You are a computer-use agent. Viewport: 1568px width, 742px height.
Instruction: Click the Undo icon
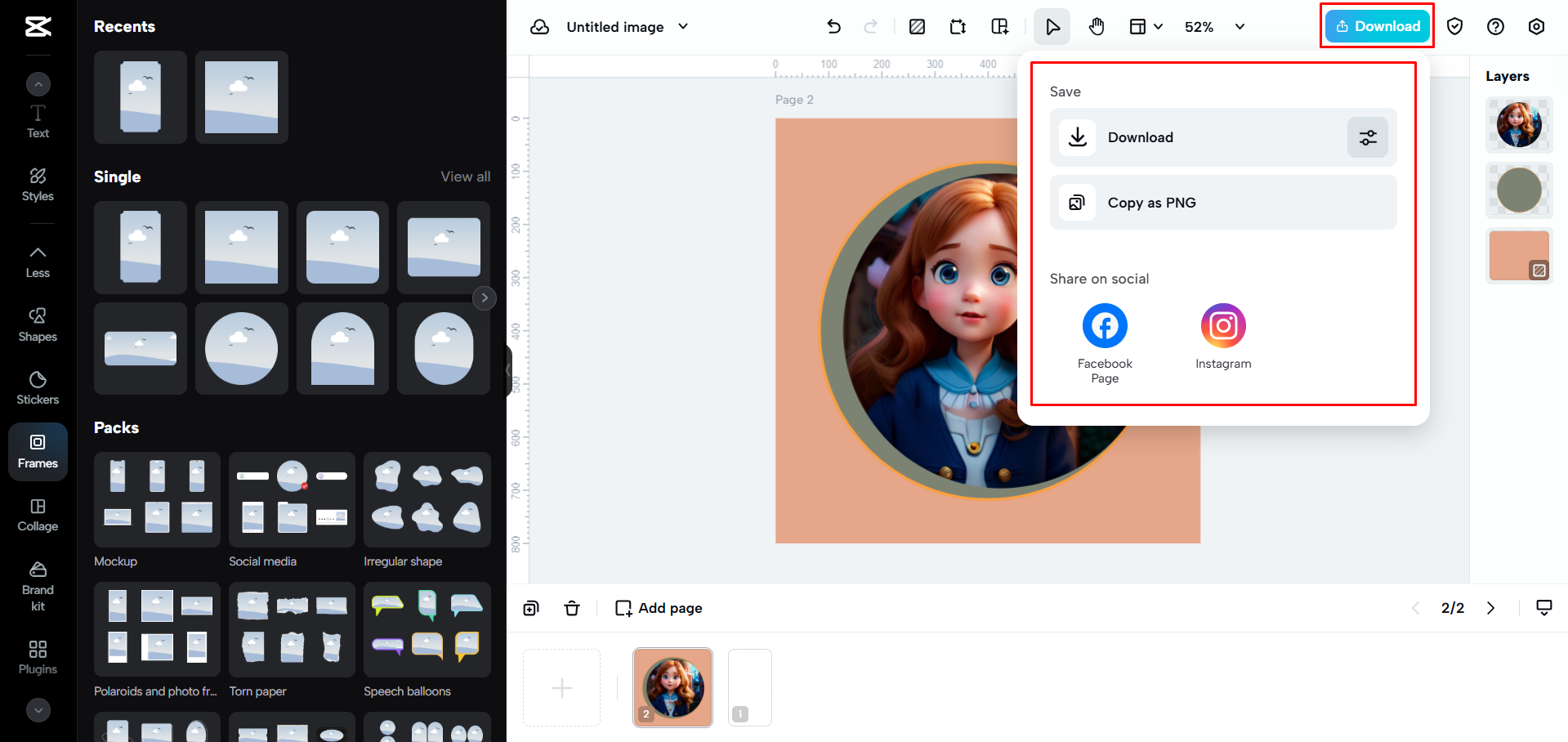point(833,26)
